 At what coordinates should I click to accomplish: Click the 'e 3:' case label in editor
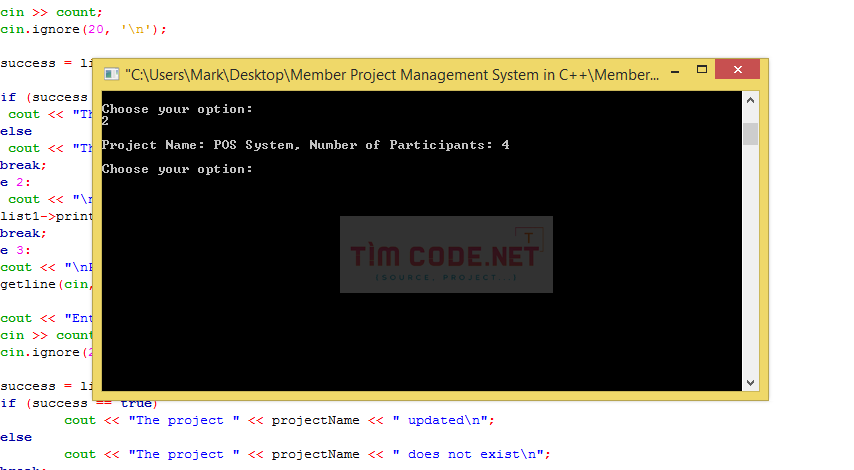[x=15, y=251]
